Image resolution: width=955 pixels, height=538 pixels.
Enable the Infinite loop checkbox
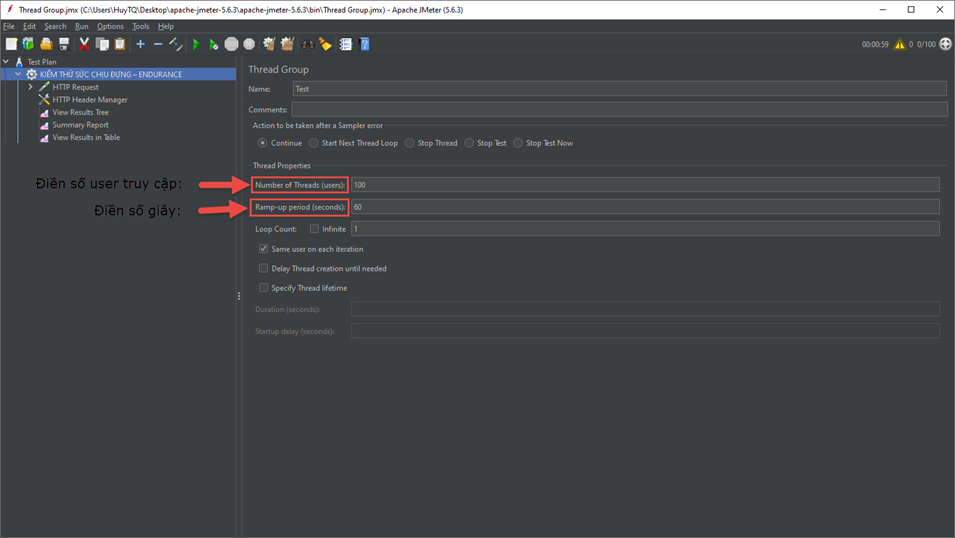pos(314,229)
